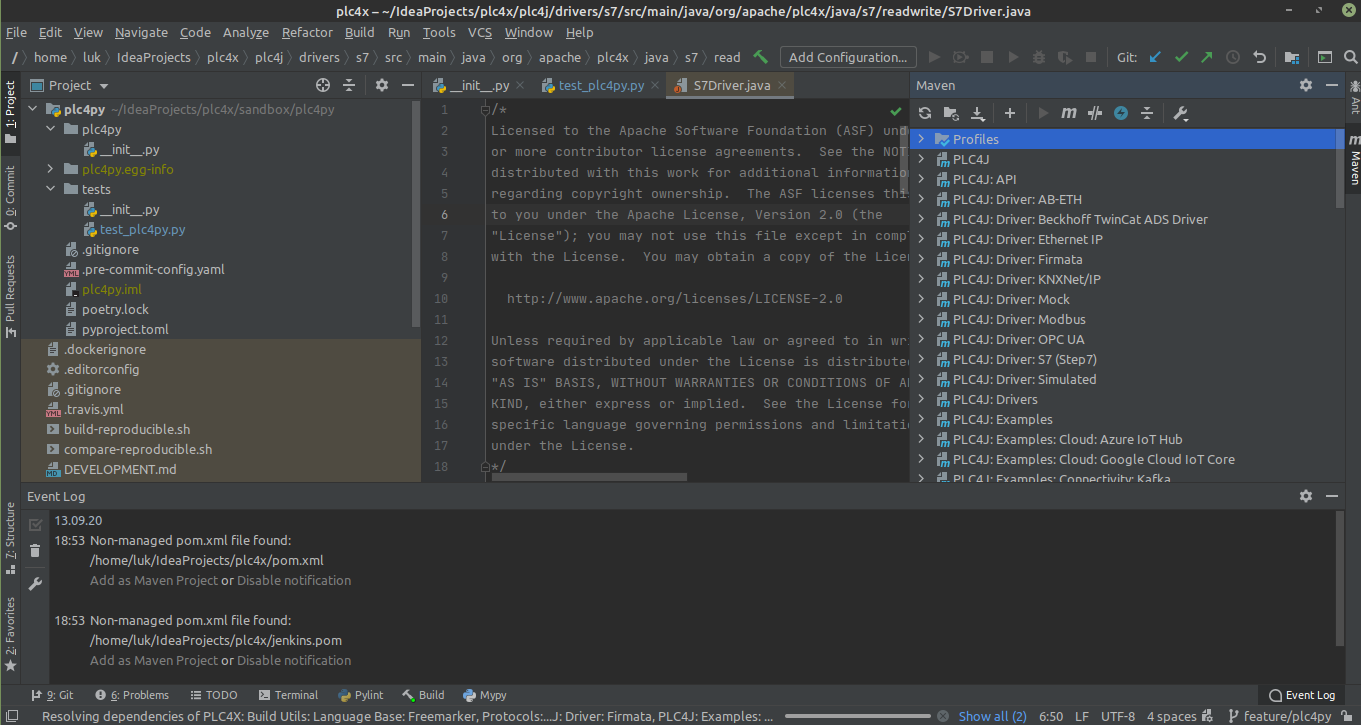Collapse the plc4py root folder

[33, 109]
